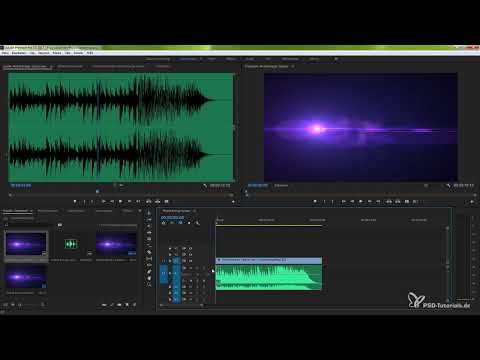
Task: Click New Item button in project panel
Action: (x=127, y=305)
